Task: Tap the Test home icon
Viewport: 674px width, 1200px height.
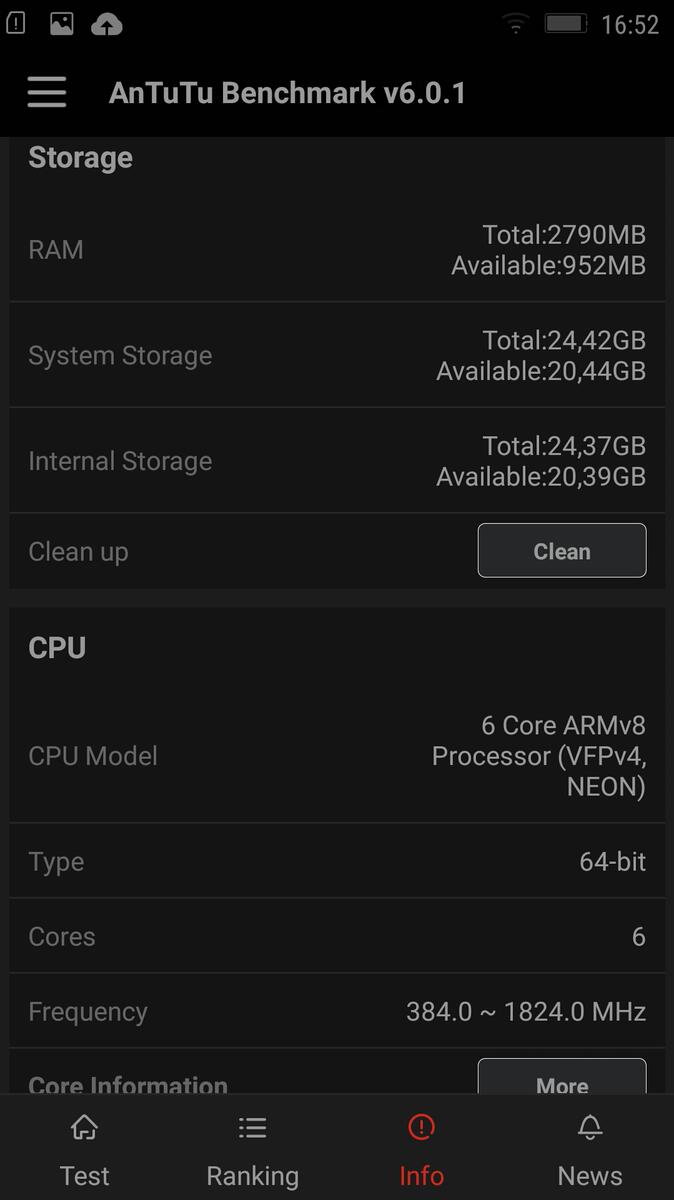Action: click(84, 1128)
